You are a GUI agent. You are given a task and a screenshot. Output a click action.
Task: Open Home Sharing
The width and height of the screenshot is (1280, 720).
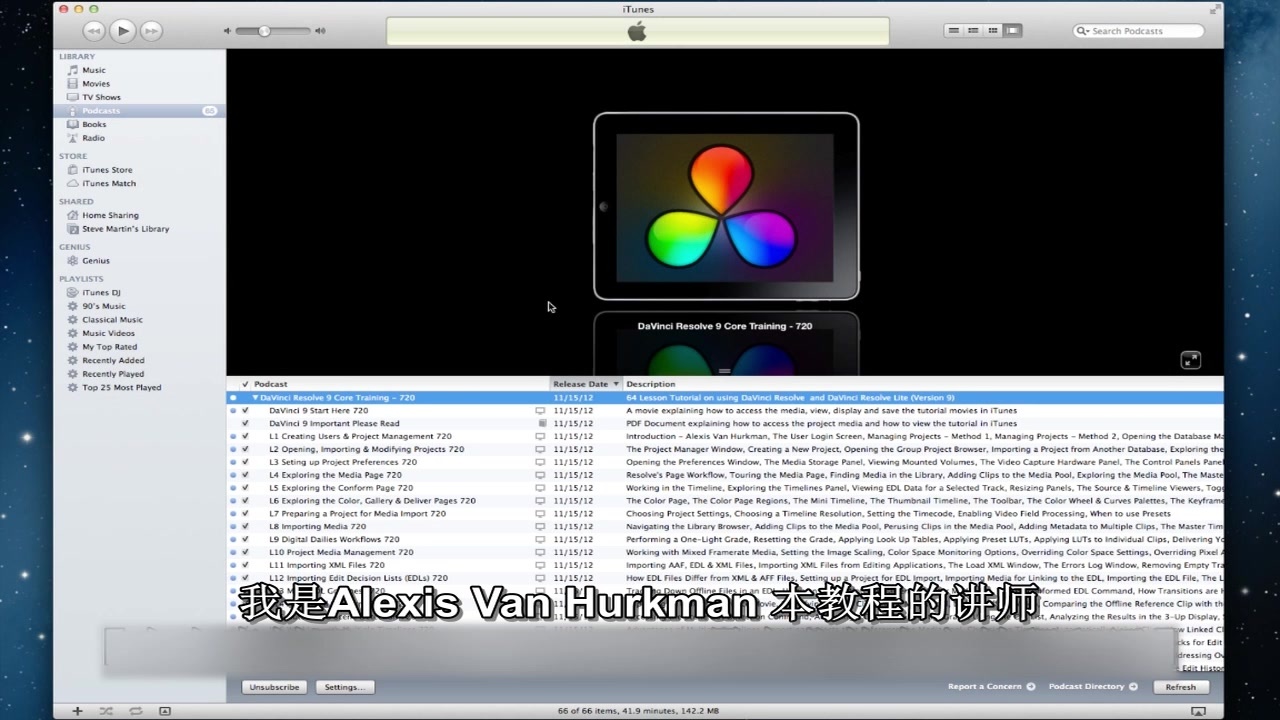tap(110, 215)
